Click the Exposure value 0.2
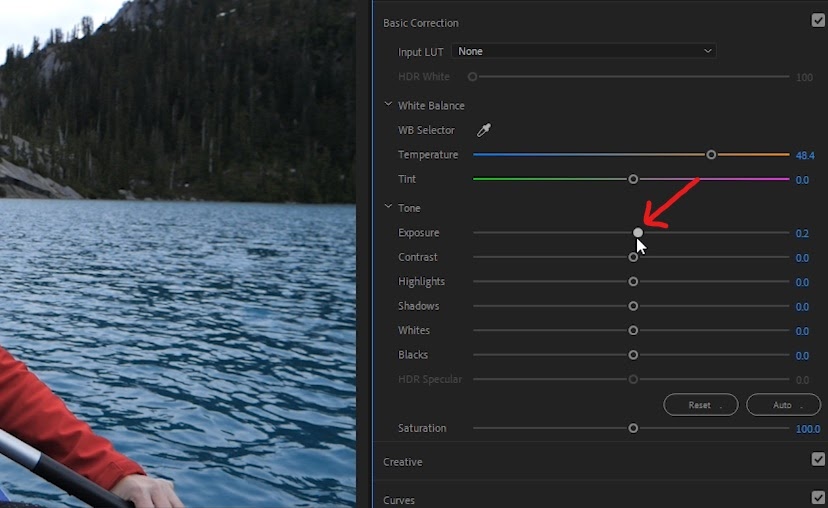828x508 pixels. pos(802,233)
